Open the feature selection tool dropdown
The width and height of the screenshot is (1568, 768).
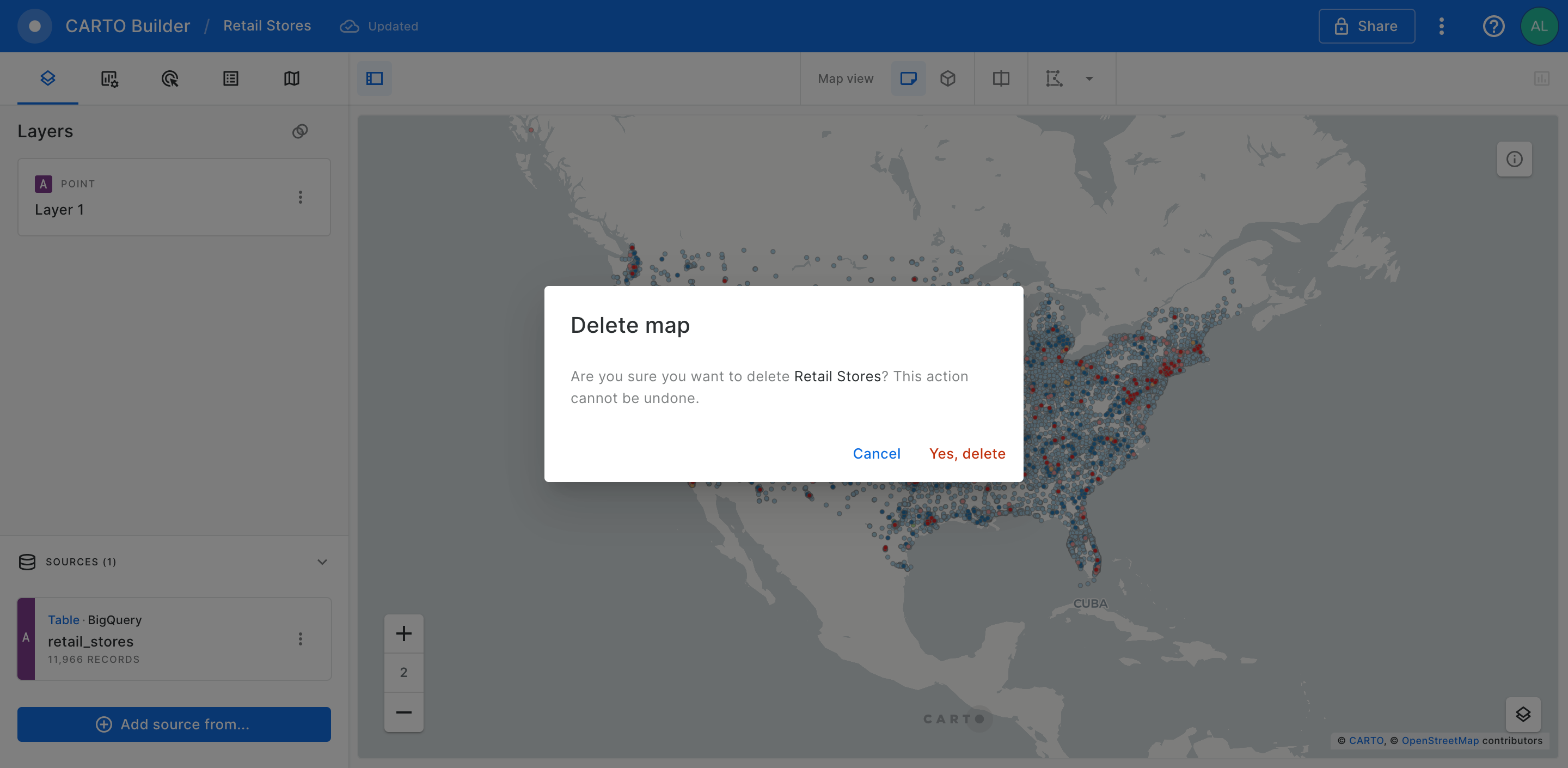pos(1089,78)
